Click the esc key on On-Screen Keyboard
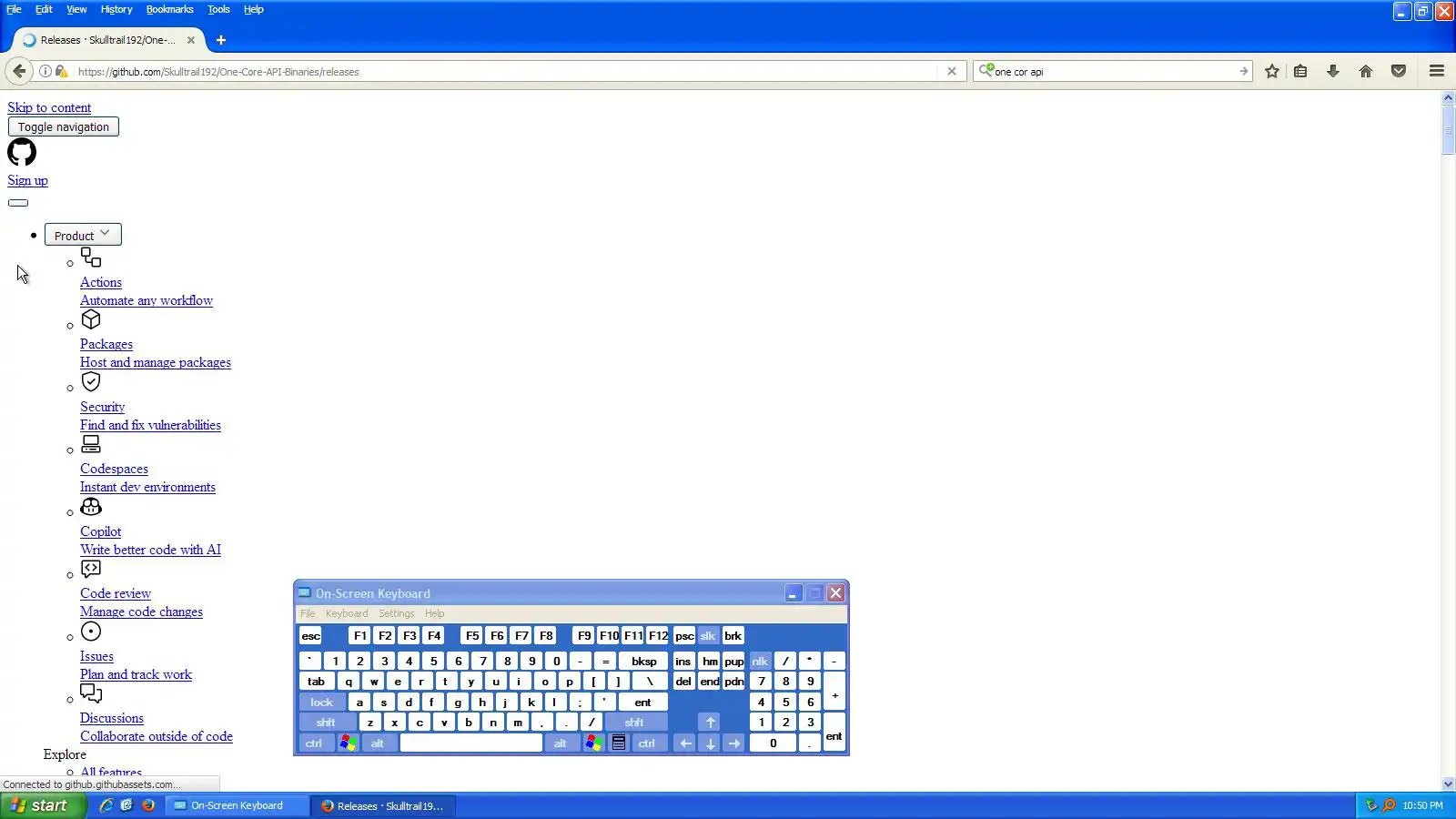The image size is (1456, 819). 310,636
